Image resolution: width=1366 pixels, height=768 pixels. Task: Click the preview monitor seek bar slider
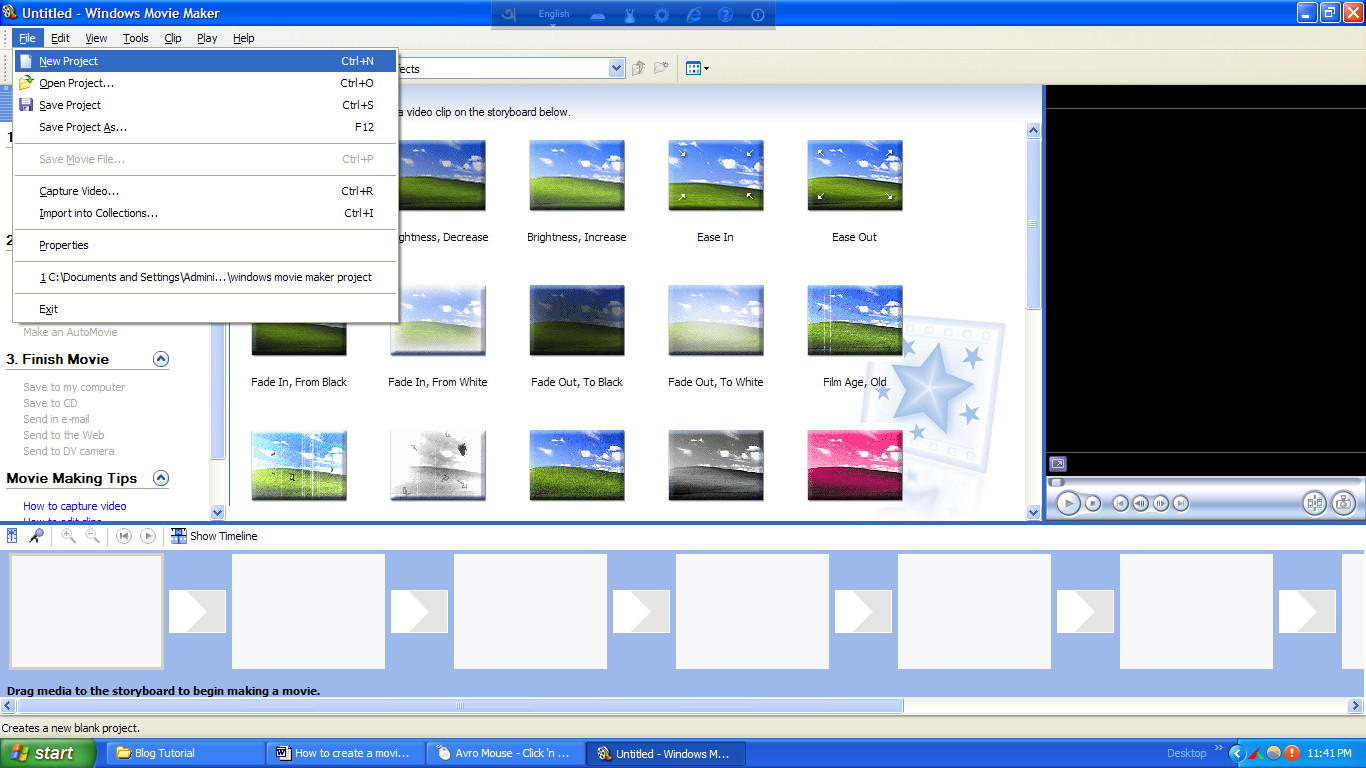pos(1056,482)
